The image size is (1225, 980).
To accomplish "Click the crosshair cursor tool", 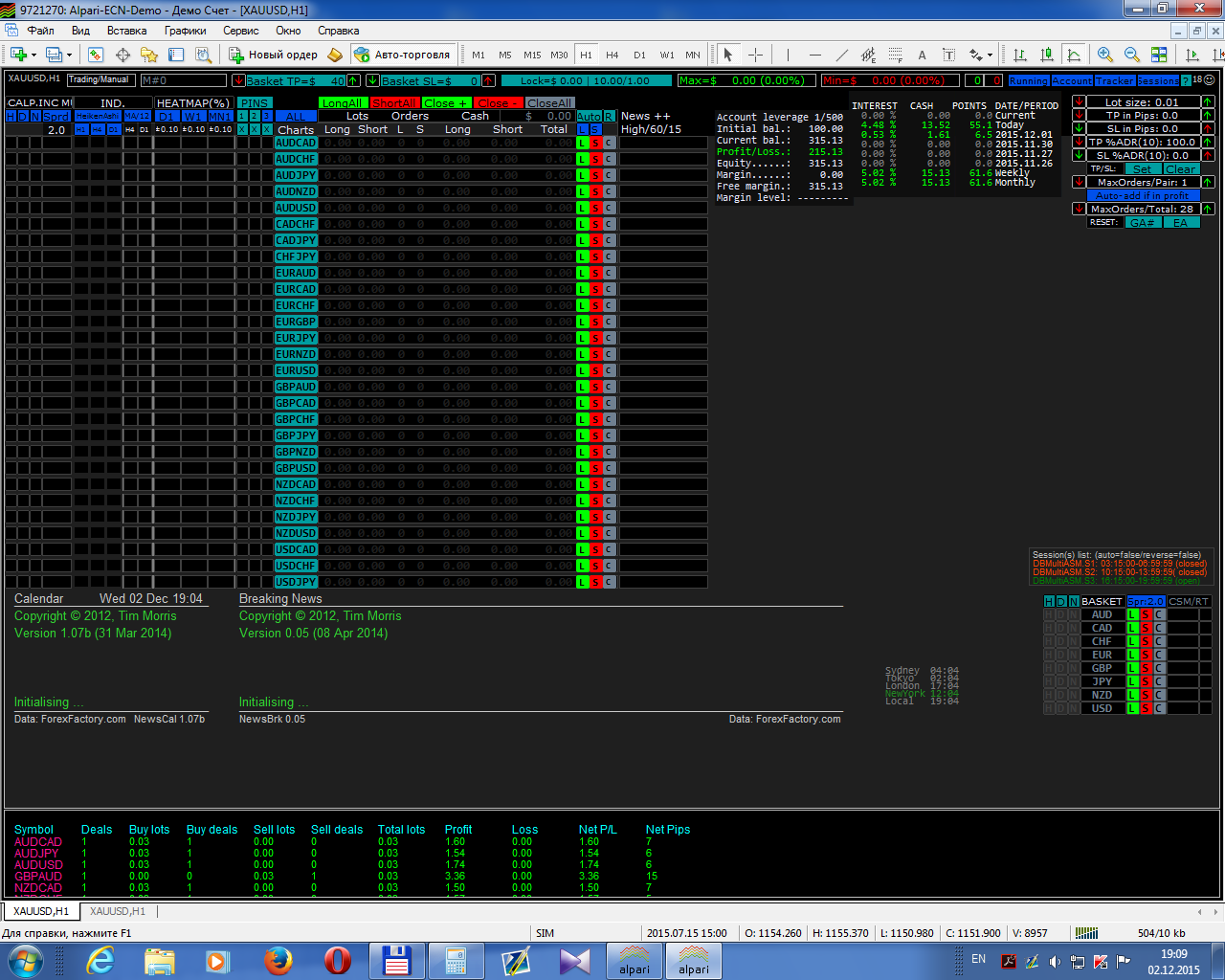I will (755, 55).
